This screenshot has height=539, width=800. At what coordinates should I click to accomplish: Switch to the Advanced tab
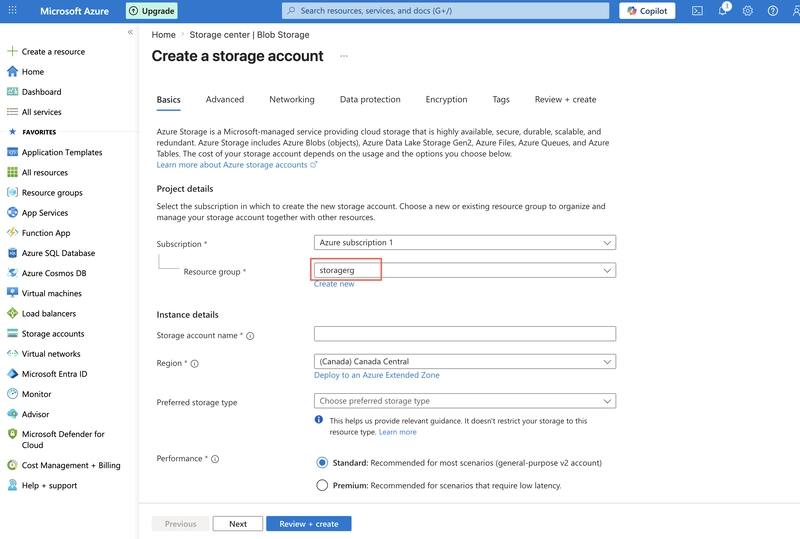tap(224, 100)
